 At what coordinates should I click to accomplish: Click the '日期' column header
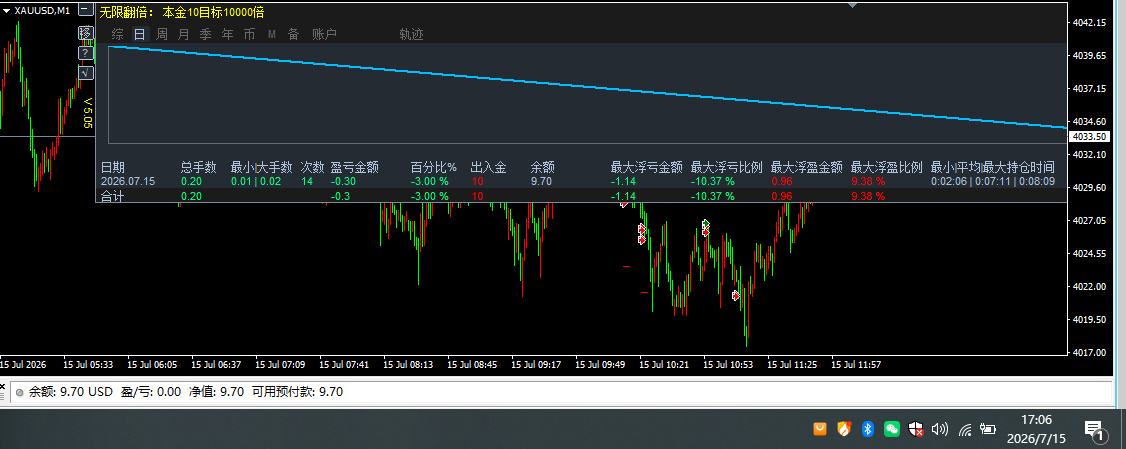(x=112, y=167)
